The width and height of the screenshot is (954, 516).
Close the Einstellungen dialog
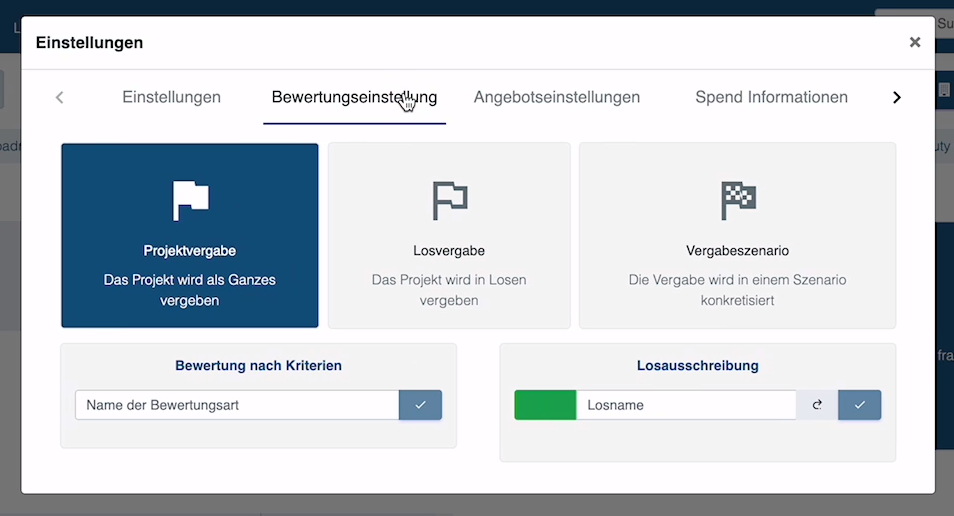[x=914, y=42]
